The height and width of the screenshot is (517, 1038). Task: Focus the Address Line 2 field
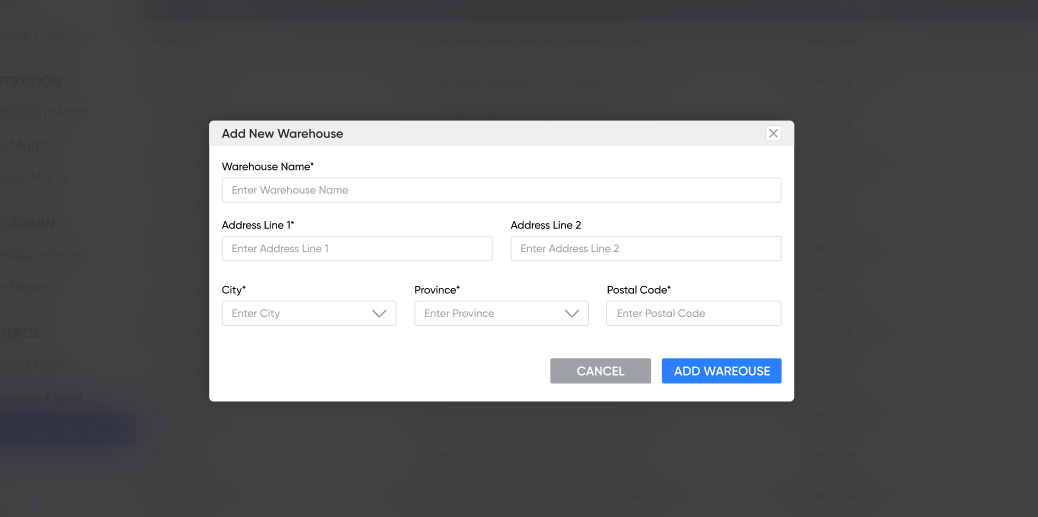645,248
